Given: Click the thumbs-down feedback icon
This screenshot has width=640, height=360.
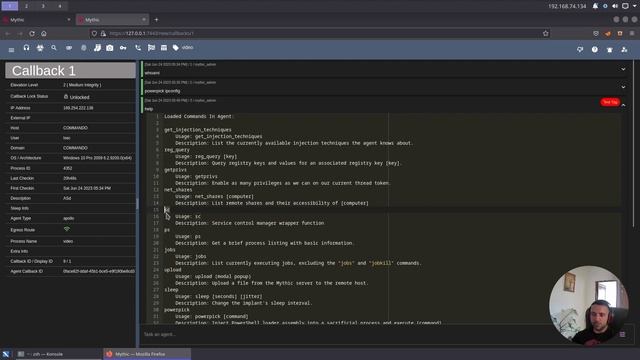Looking at the screenshot, I should (580, 49).
